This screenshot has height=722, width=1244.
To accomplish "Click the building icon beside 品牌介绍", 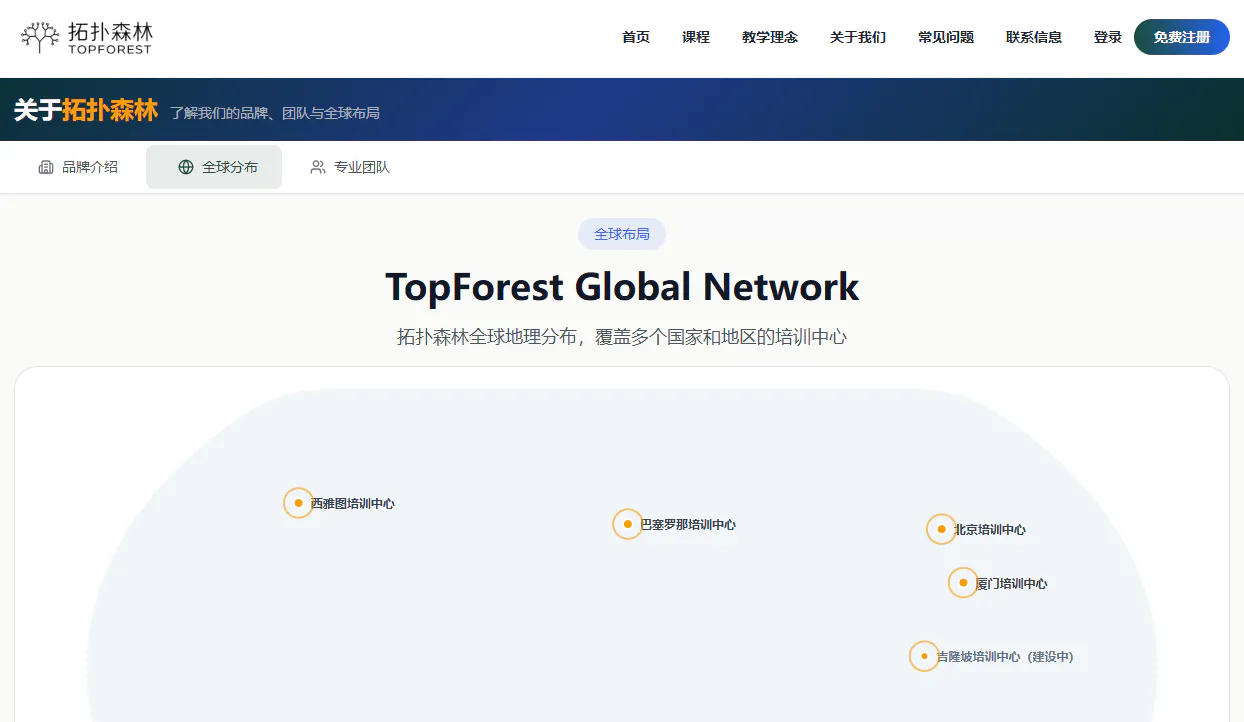I will coord(46,167).
